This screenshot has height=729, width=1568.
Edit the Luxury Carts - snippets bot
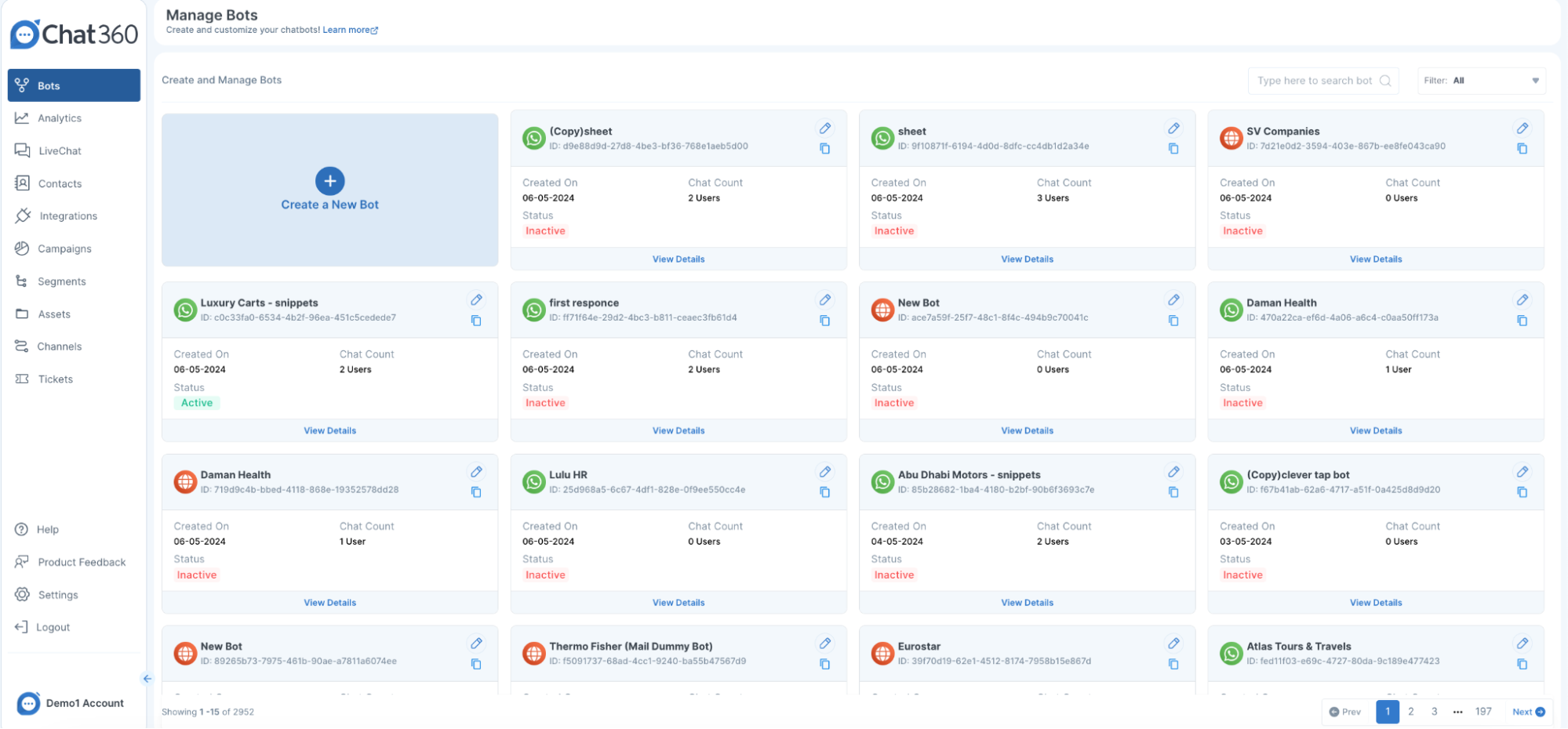[476, 300]
